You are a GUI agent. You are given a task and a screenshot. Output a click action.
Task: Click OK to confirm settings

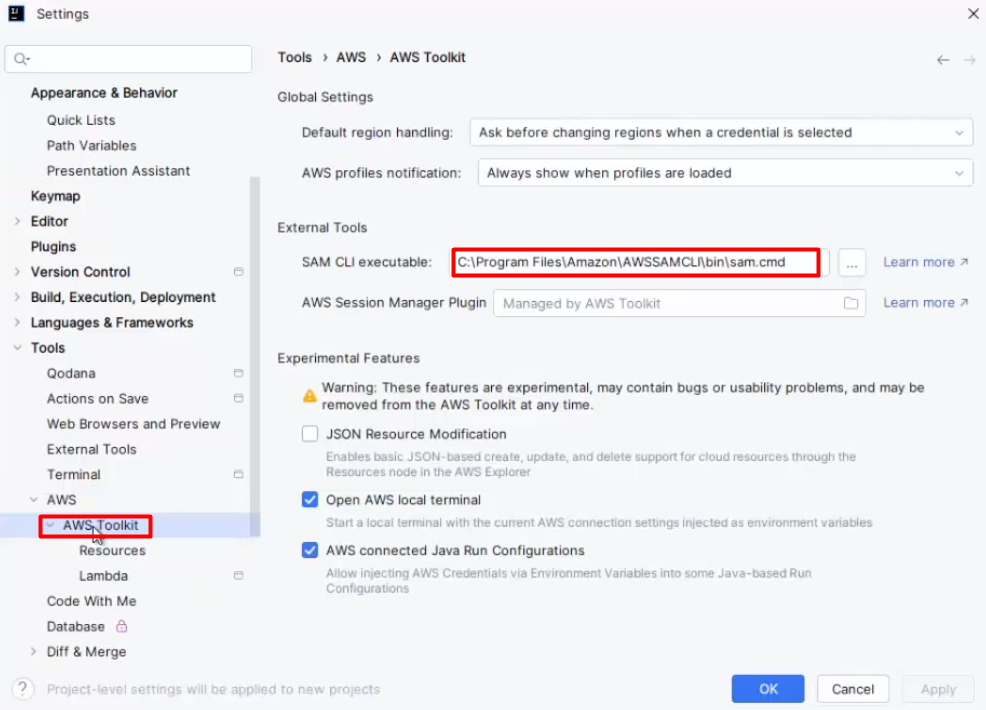click(768, 689)
